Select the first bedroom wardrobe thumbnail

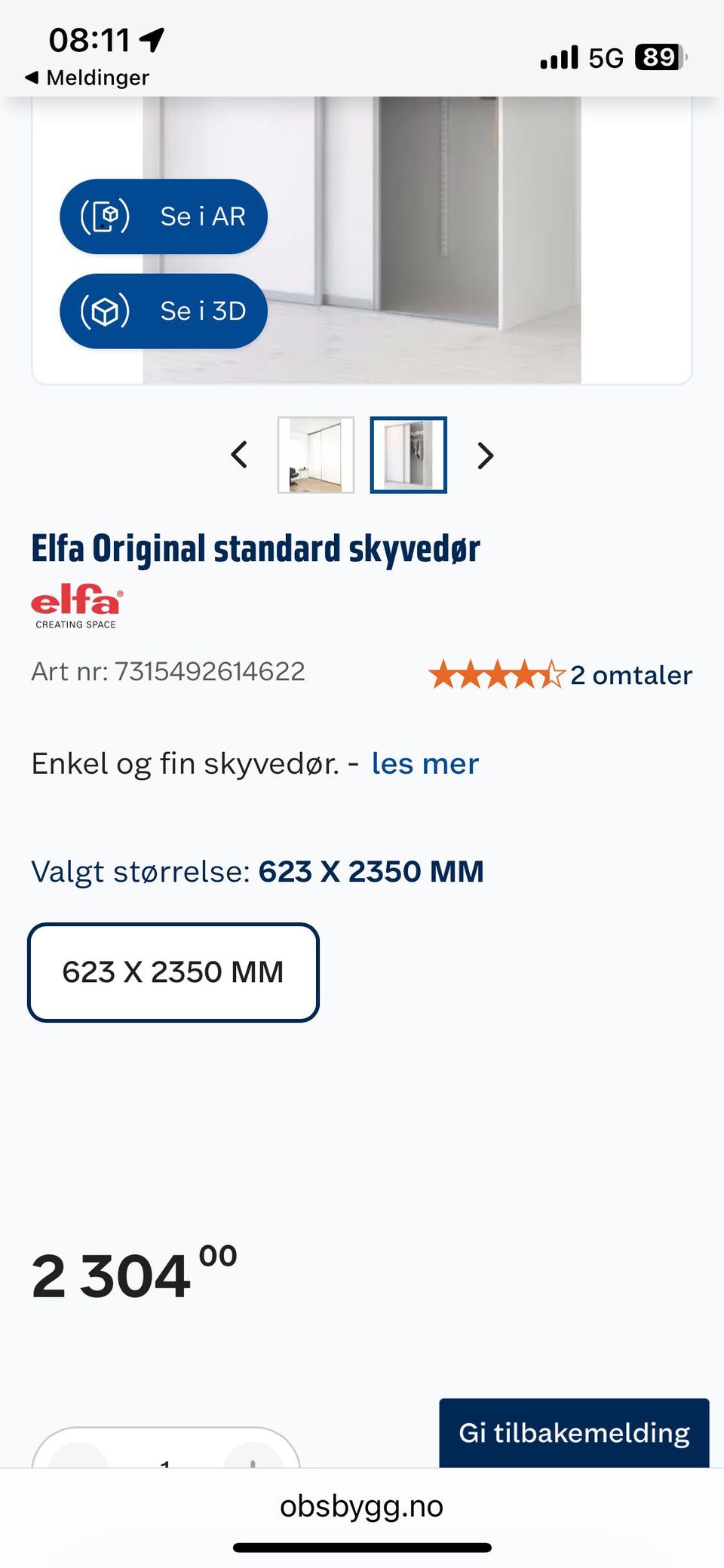coord(316,455)
